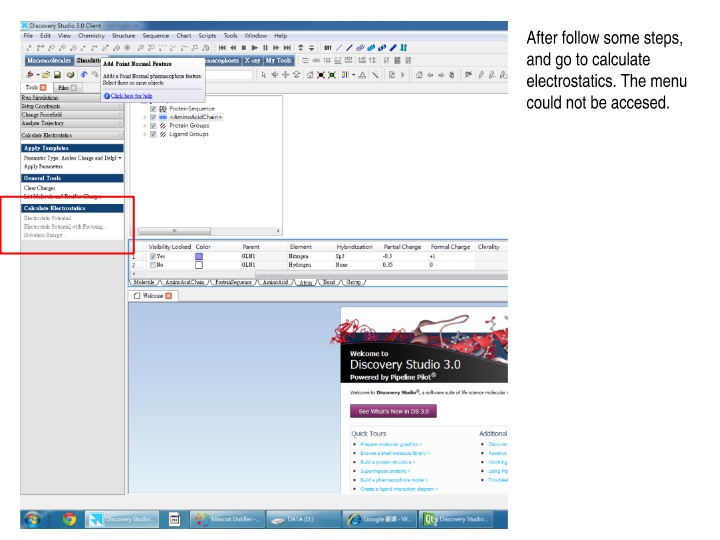The image size is (720, 540).
Task: Click the rewind playback button
Action: pos(233,48)
